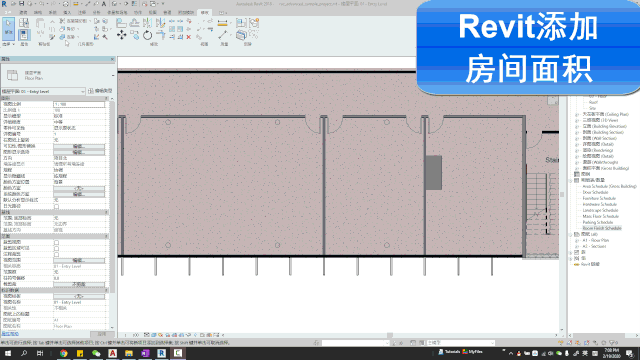Click Edit button for View Range

(79, 260)
